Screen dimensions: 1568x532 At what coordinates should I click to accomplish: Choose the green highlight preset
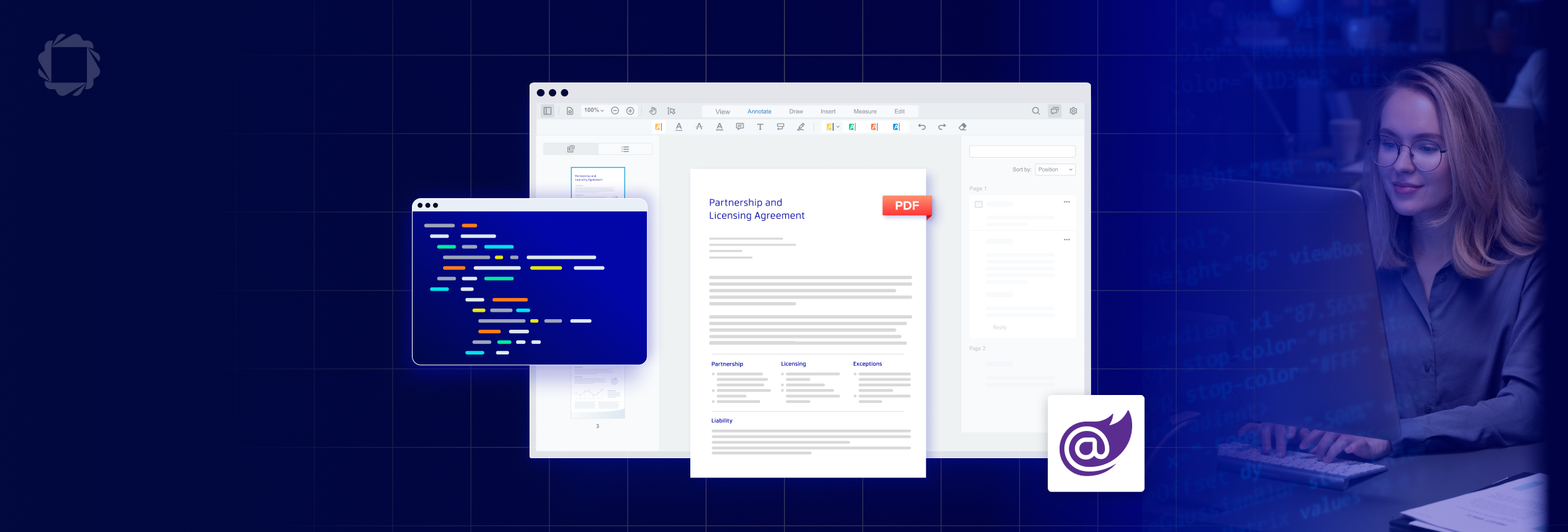pyautogui.click(x=852, y=127)
